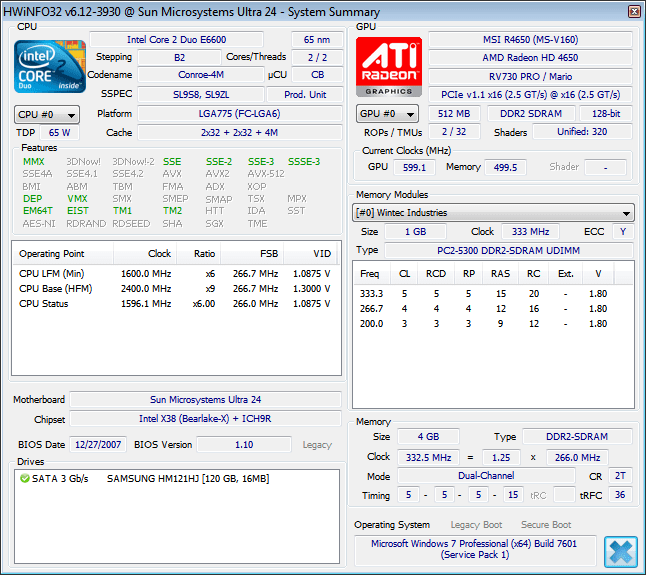Click the Conroe-4M codename field
The width and height of the screenshot is (646, 575).
click(x=201, y=75)
